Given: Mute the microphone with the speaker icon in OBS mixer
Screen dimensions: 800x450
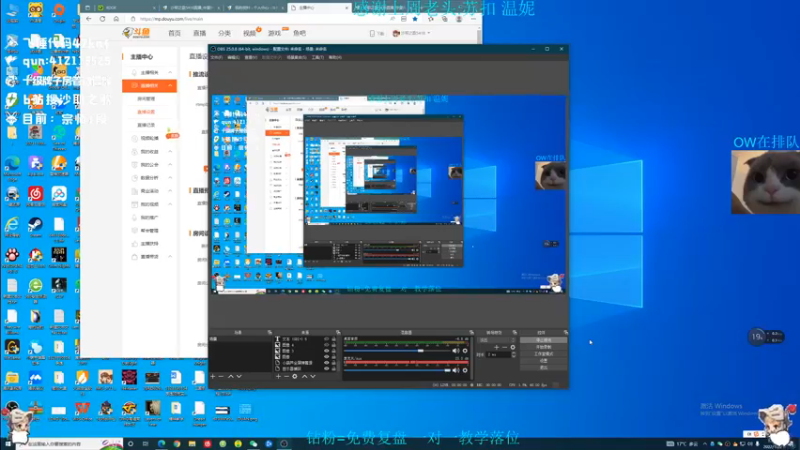Looking at the screenshot, I should [456, 370].
